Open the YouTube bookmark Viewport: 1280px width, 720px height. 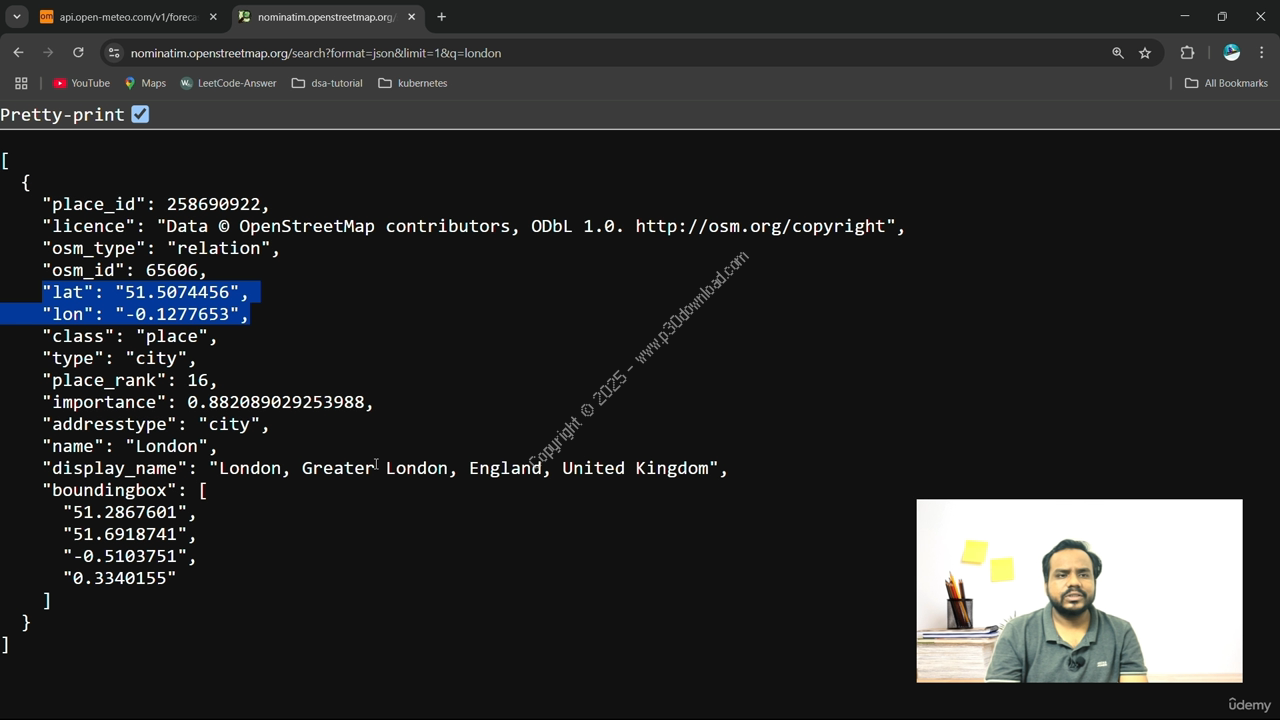coord(81,83)
